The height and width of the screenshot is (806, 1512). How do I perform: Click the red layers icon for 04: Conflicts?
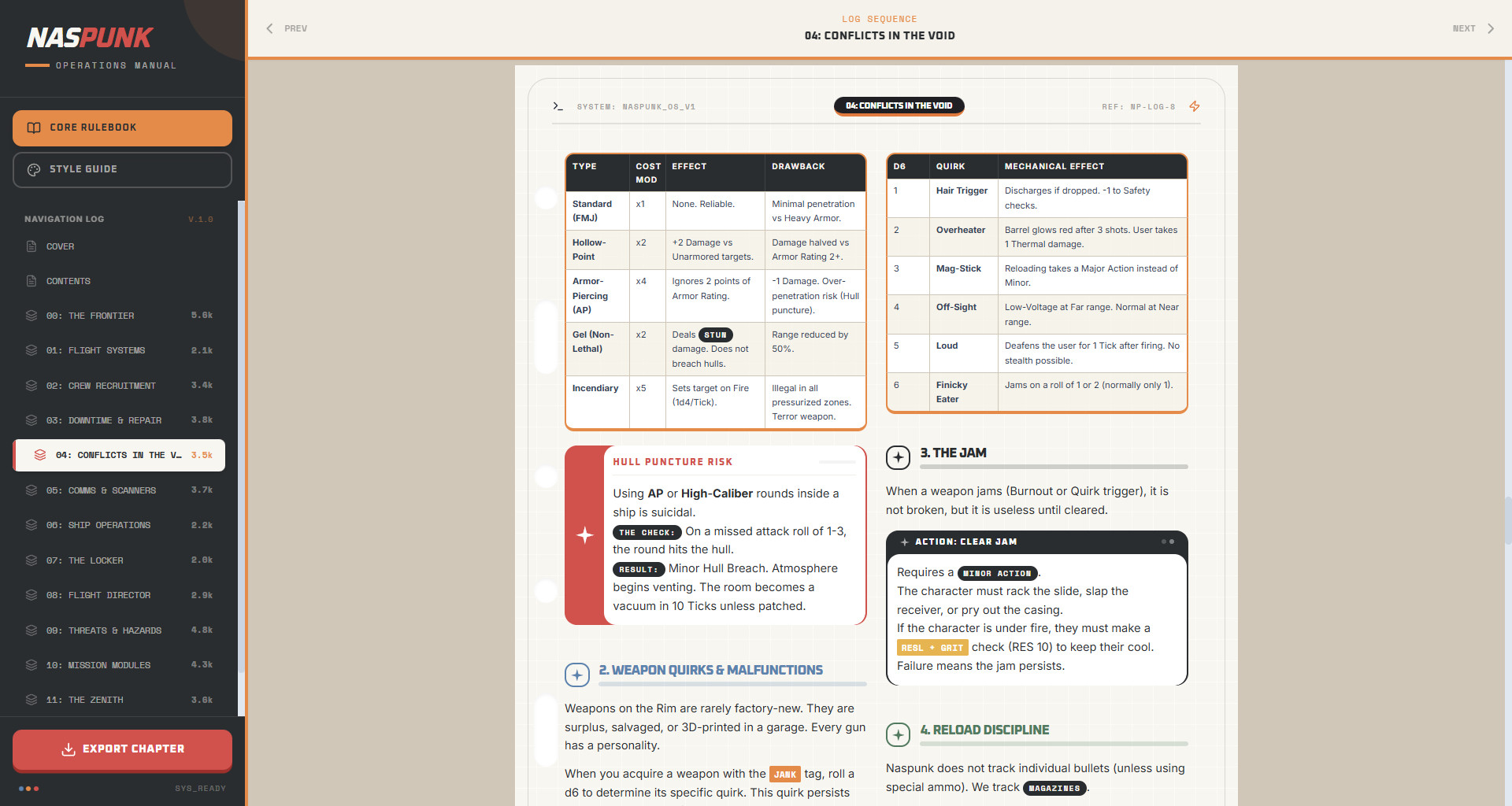click(x=40, y=455)
